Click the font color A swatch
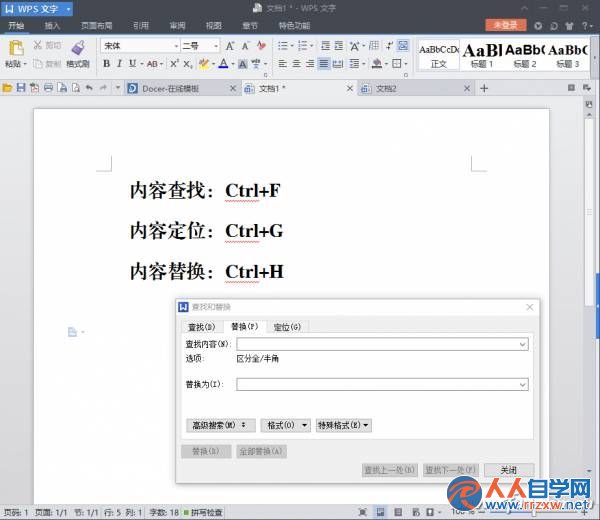The height and width of the screenshot is (520, 600). [223, 64]
